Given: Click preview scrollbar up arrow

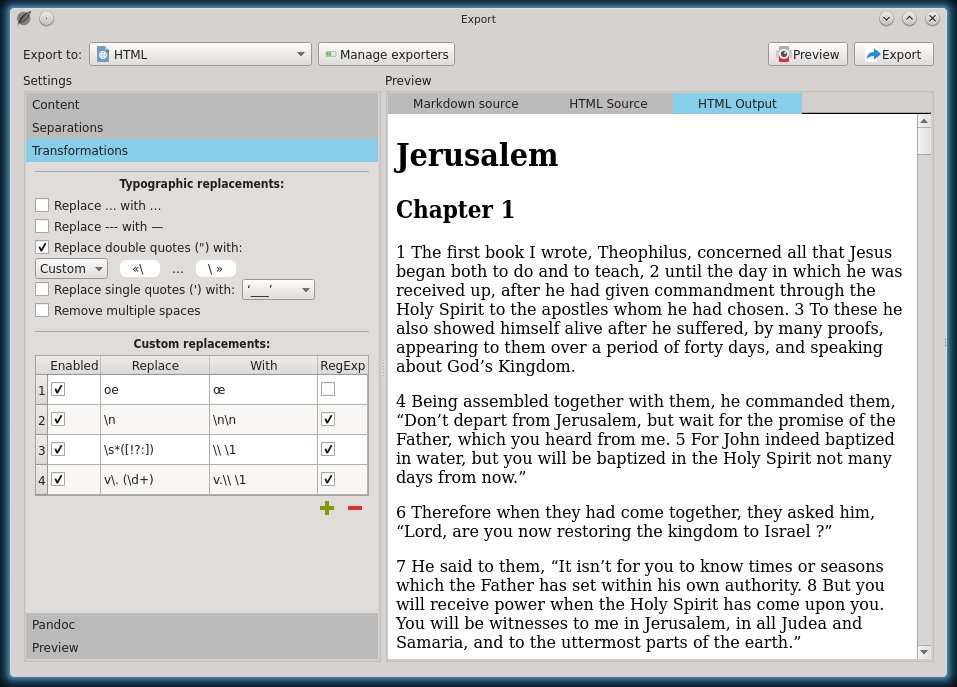Looking at the screenshot, I should pyautogui.click(x=924, y=121).
